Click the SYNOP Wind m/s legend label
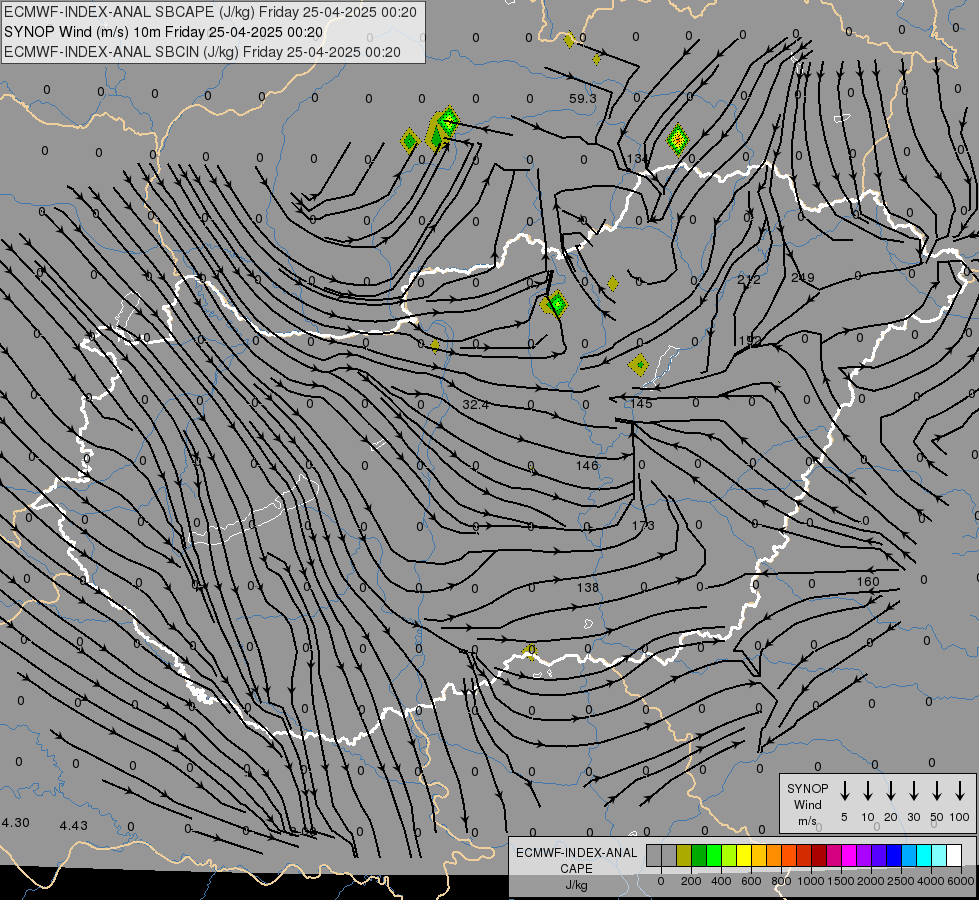 [807, 804]
